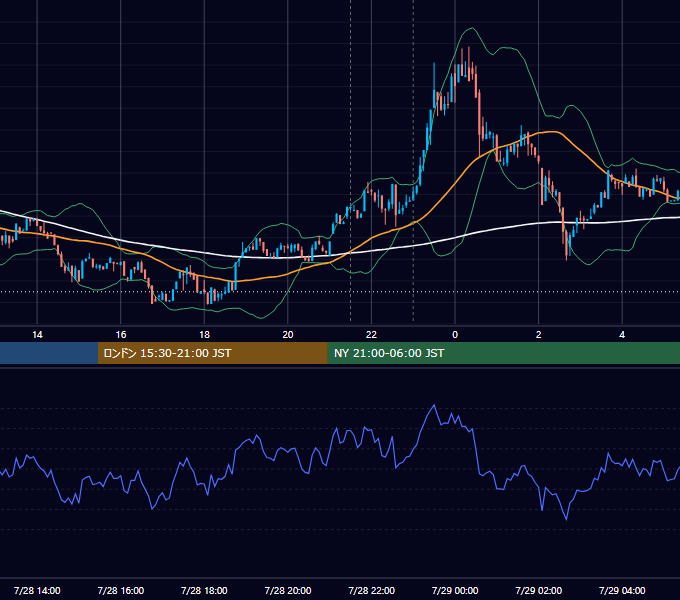Click the NY 21:00-06:00 JST session bar
The height and width of the screenshot is (600, 680).
[503, 353]
